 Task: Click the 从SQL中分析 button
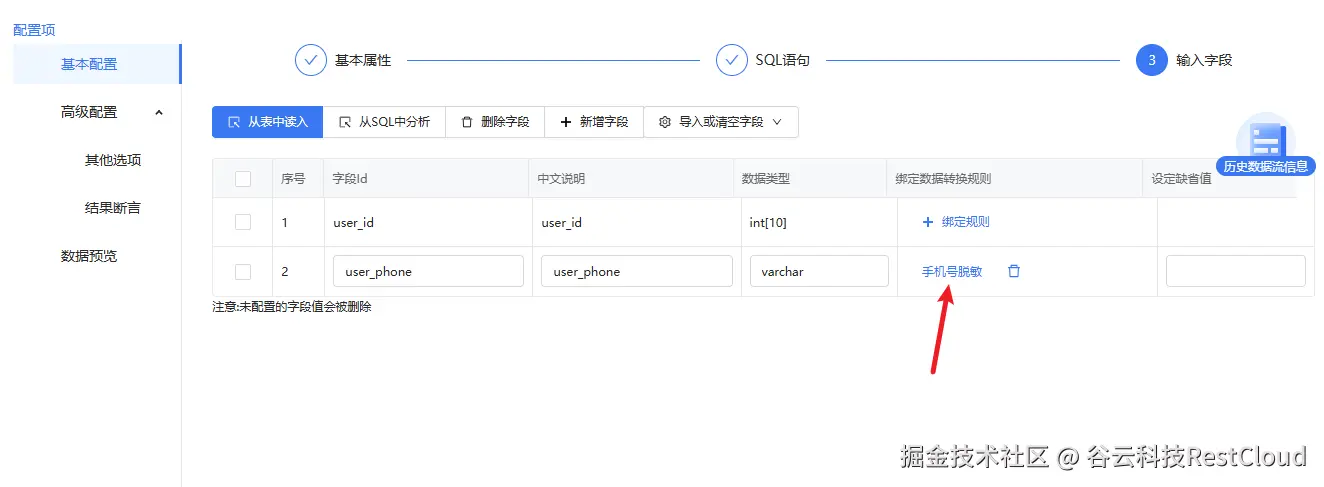coord(384,122)
